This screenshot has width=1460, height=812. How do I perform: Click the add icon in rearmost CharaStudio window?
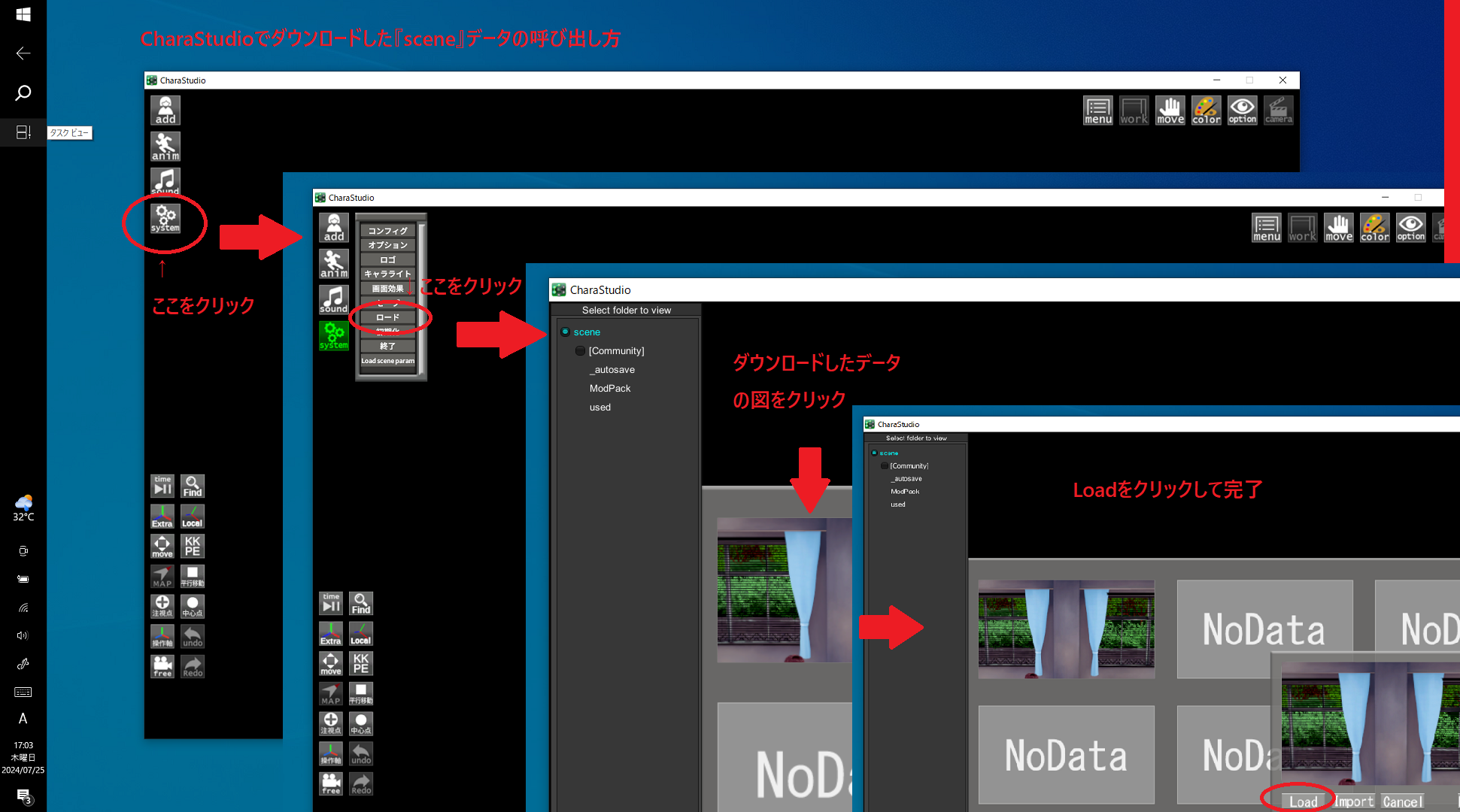coord(165,111)
